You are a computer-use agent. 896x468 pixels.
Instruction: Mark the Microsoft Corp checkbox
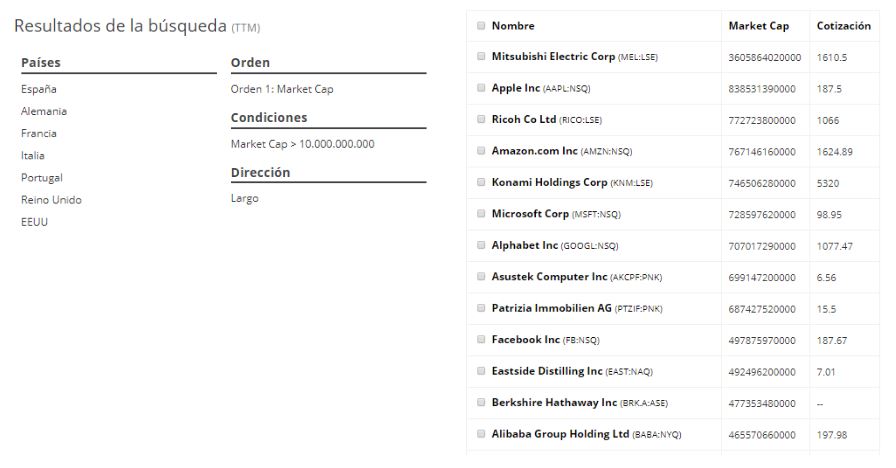point(481,214)
